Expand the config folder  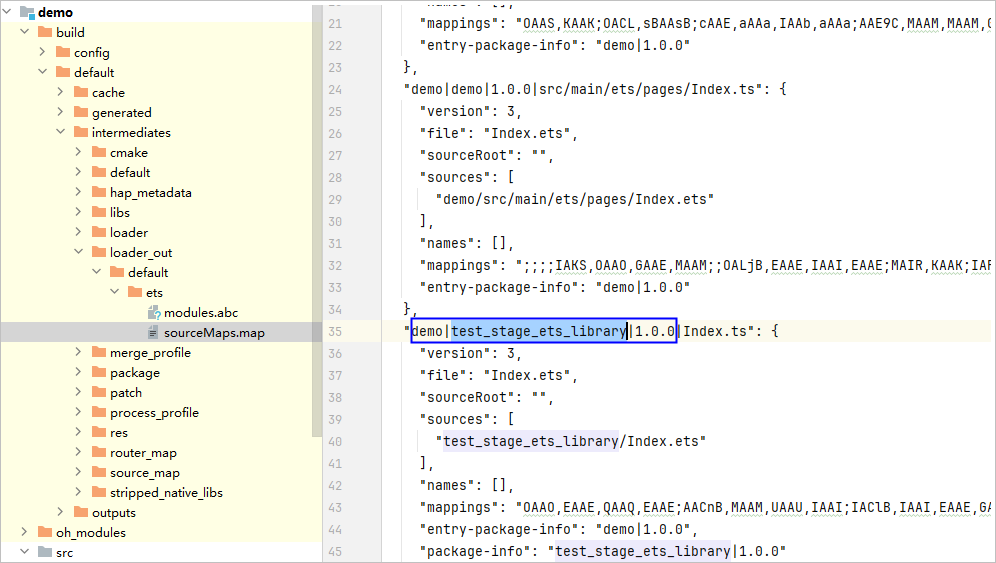42,53
